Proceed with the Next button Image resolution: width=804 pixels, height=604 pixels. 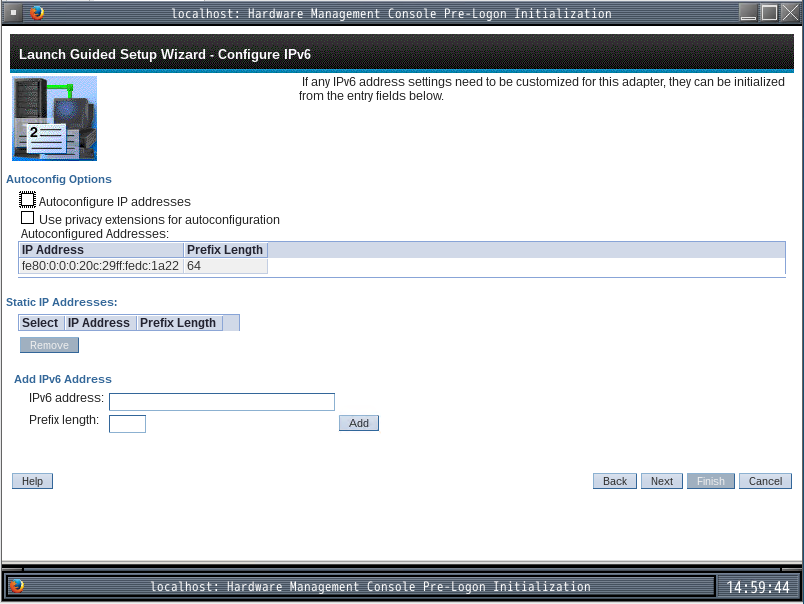click(661, 481)
